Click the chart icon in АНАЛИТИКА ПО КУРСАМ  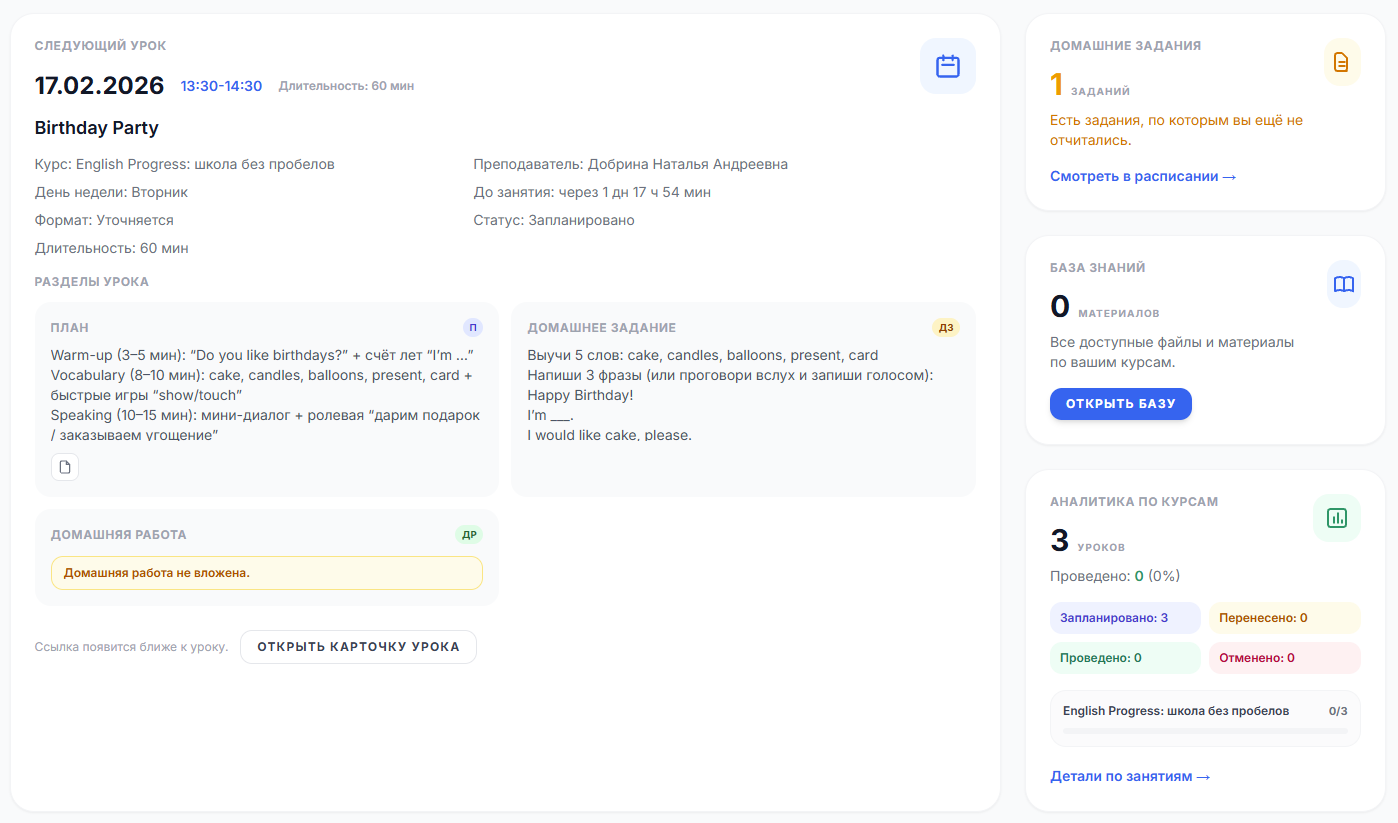pos(1336,517)
